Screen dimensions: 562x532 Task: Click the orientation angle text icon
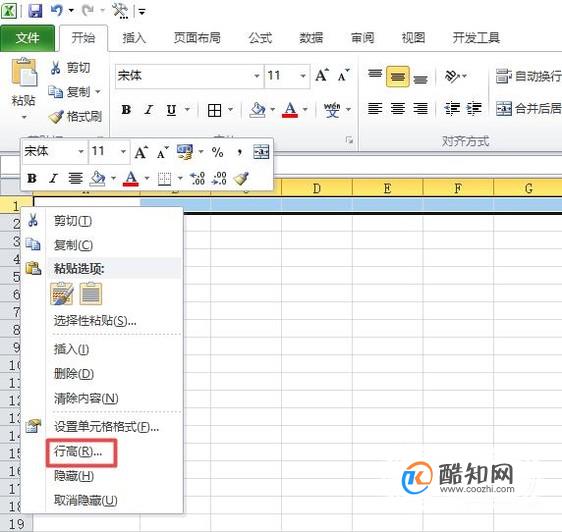coord(452,76)
